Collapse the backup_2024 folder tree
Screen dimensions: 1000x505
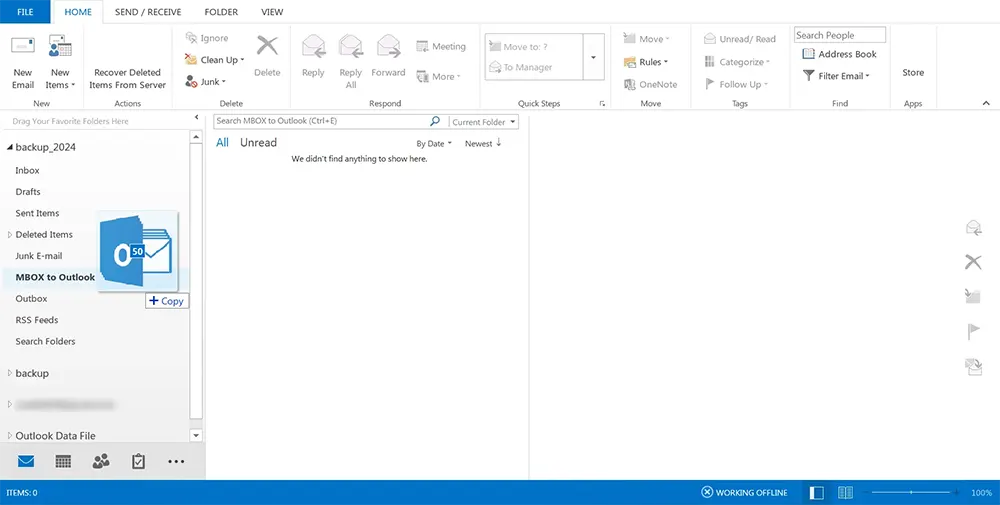pos(10,147)
